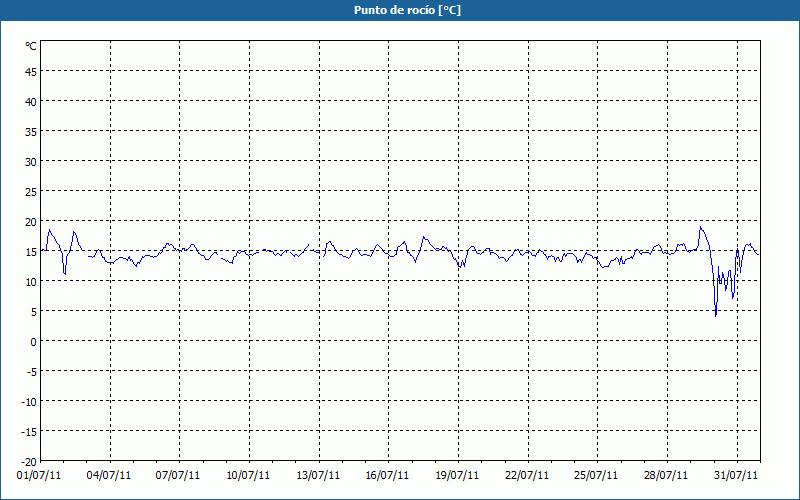Click the 20 y-axis label
800x500 pixels.
coord(31,222)
